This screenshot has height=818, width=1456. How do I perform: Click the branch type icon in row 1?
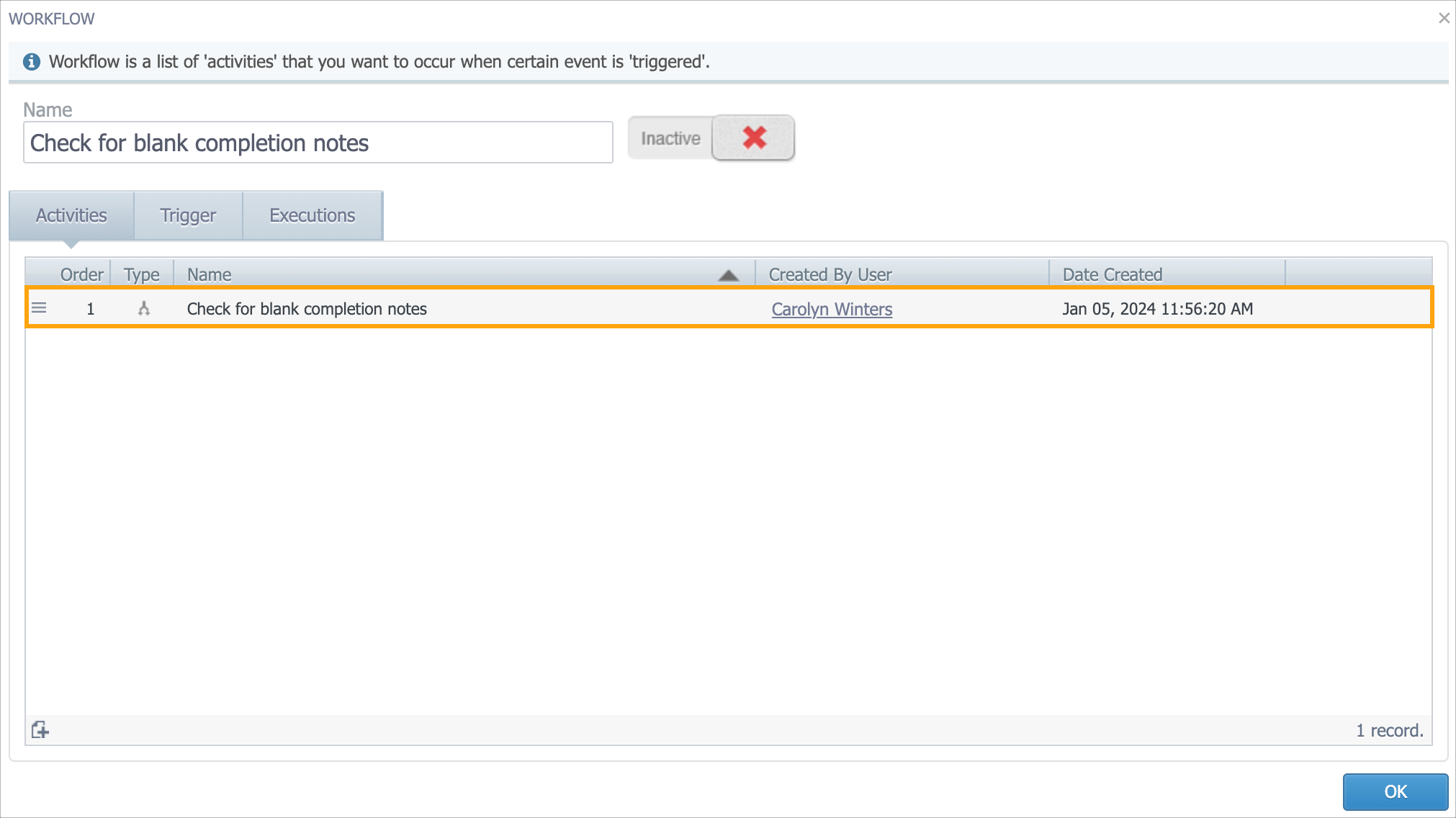[144, 308]
